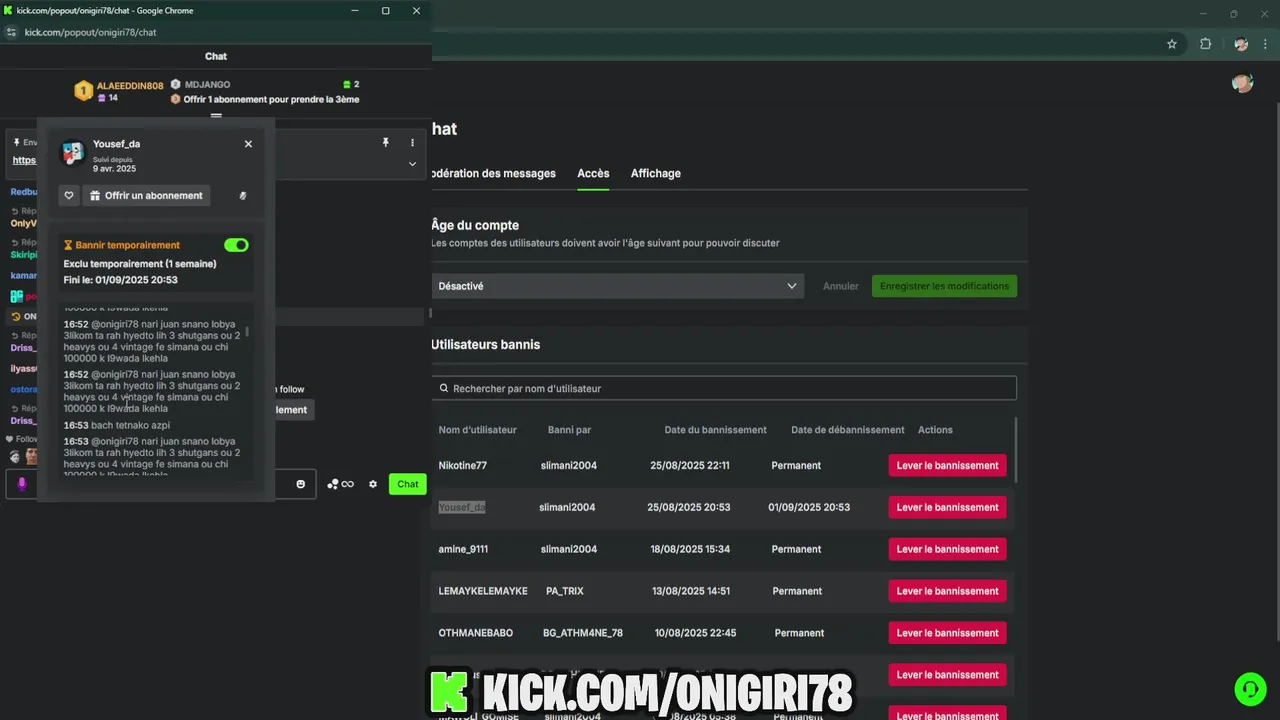
Task: Click the 25/08/2025 22:11 ban date
Action: (x=689, y=465)
